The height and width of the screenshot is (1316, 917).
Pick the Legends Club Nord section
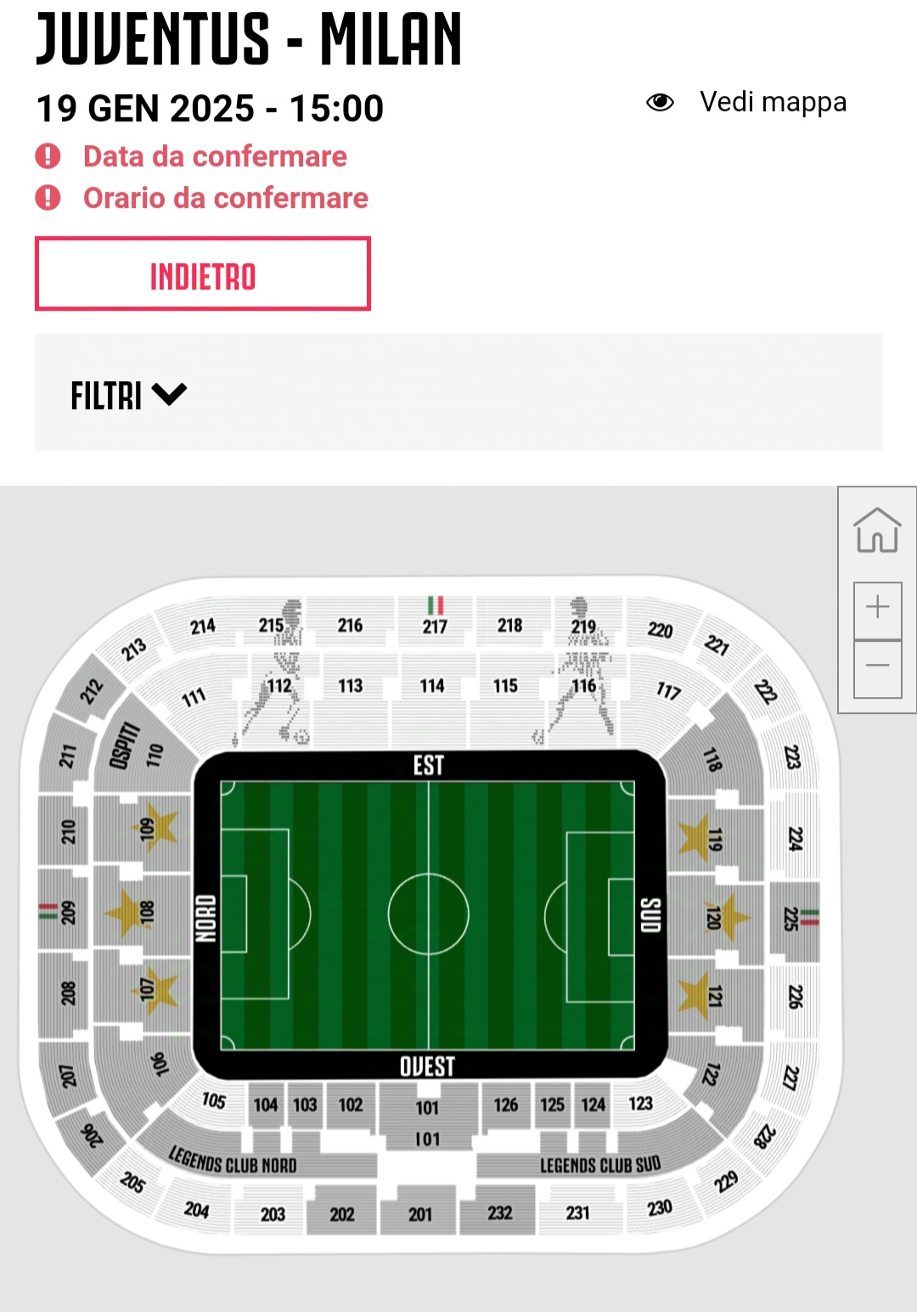pyautogui.click(x=233, y=1159)
